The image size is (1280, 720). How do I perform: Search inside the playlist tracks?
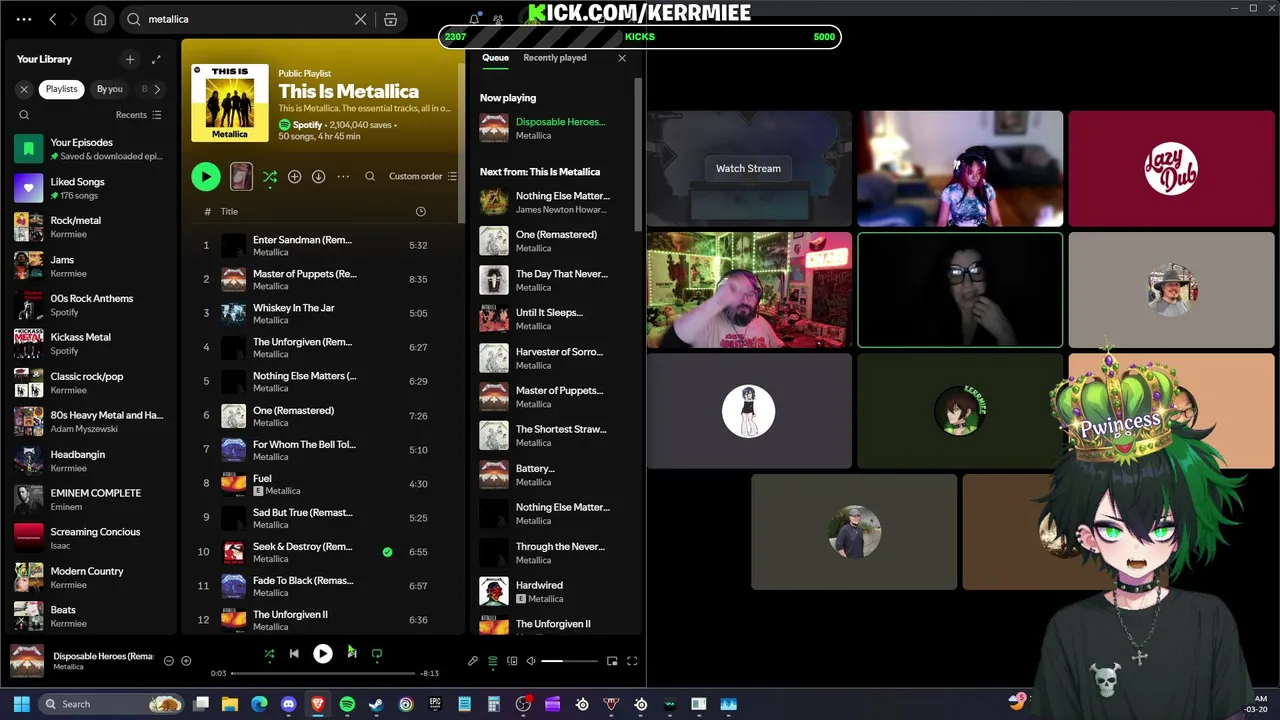pos(370,176)
